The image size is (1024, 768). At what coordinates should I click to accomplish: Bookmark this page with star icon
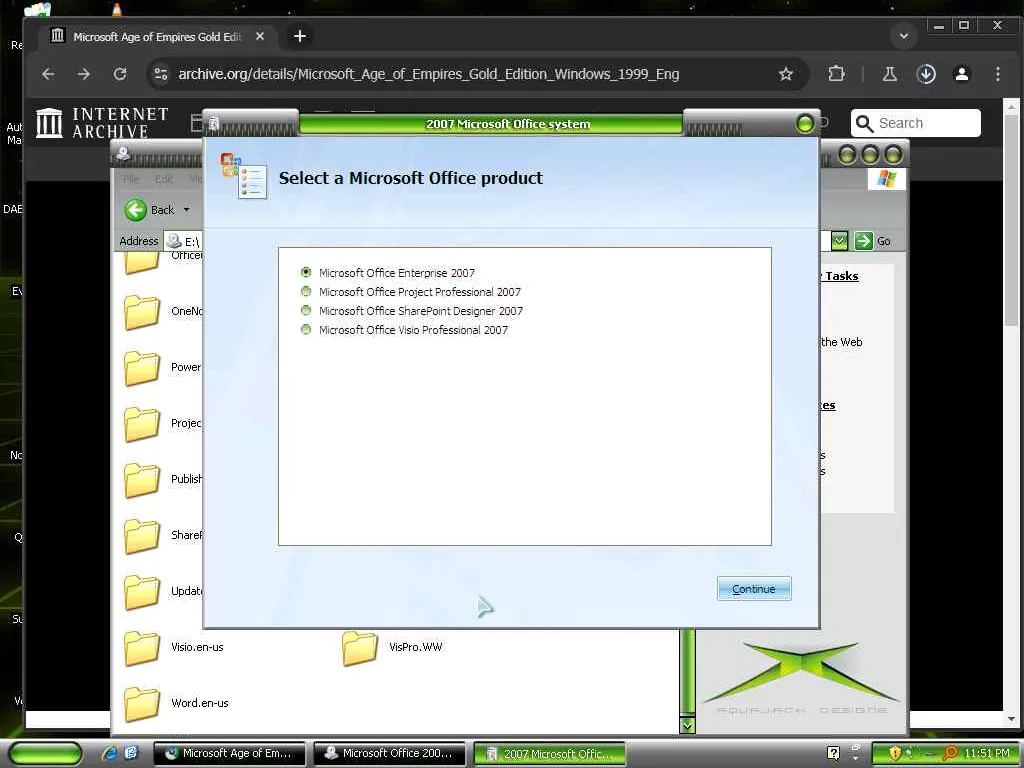786,74
